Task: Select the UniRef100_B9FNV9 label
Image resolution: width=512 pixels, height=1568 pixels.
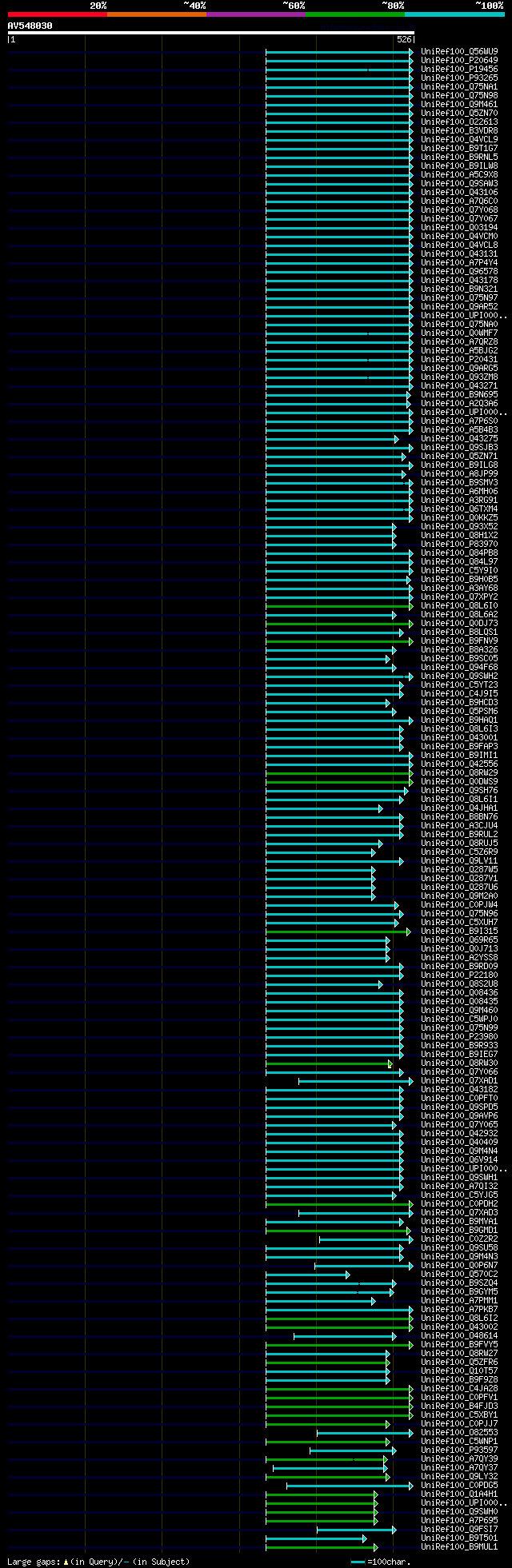Action: 459,640
